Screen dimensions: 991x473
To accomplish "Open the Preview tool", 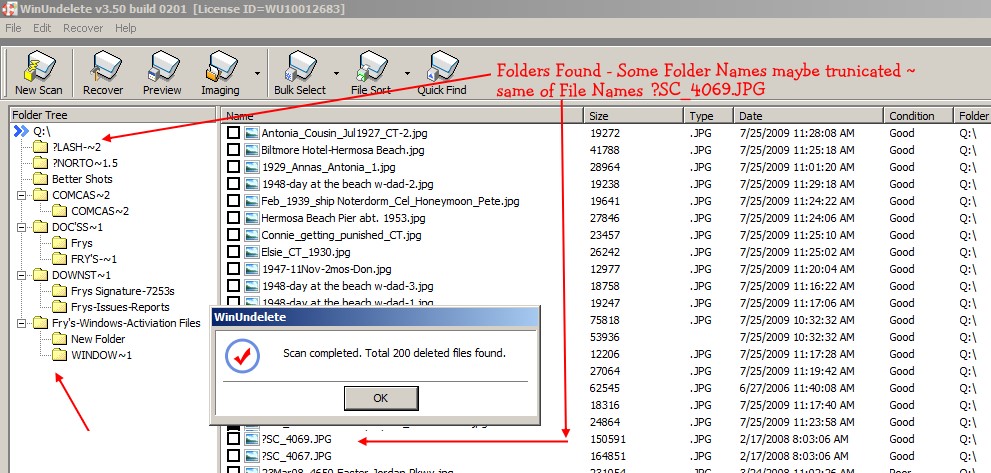I will click(162, 72).
